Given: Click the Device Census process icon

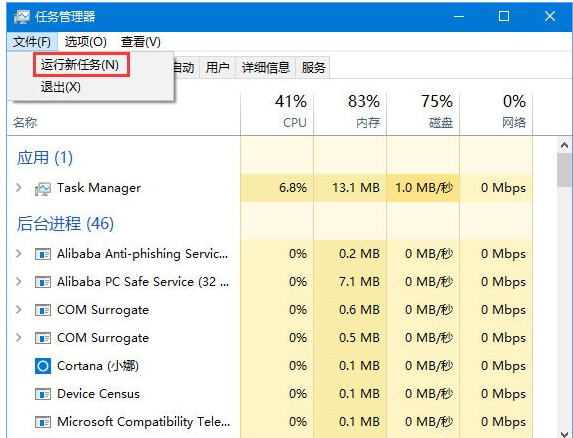Looking at the screenshot, I should point(42,394).
